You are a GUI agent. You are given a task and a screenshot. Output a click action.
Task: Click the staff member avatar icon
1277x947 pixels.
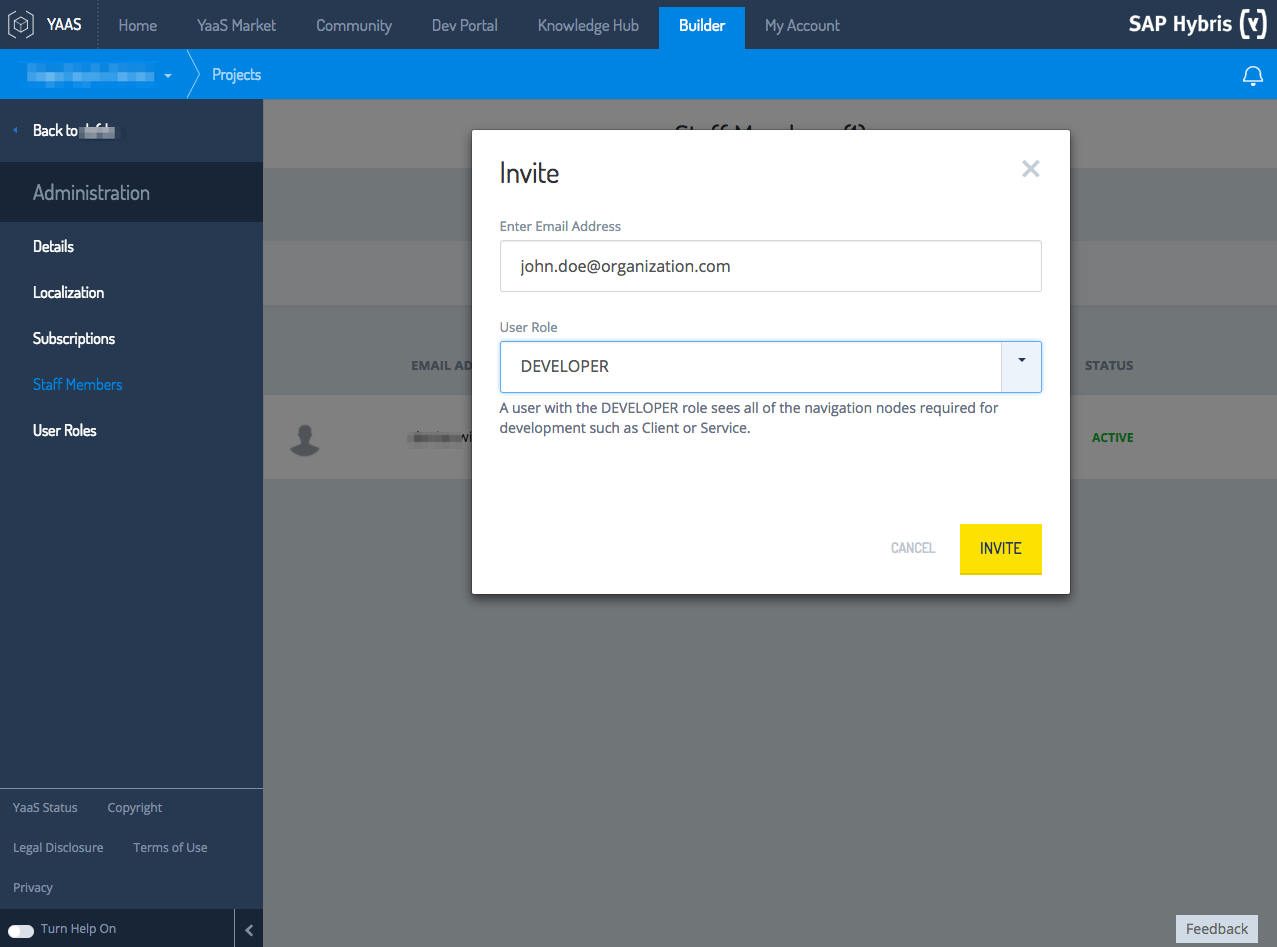coord(305,439)
